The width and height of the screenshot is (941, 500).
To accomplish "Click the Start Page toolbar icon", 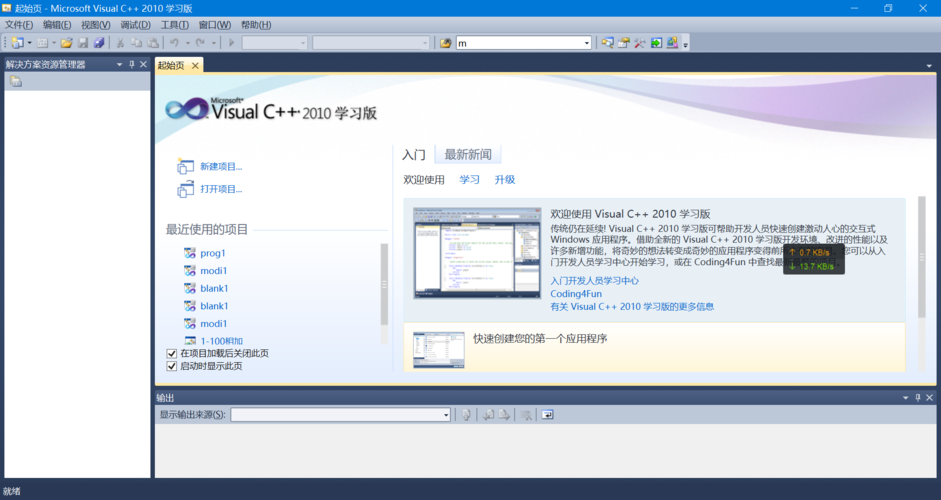I will click(x=656, y=43).
